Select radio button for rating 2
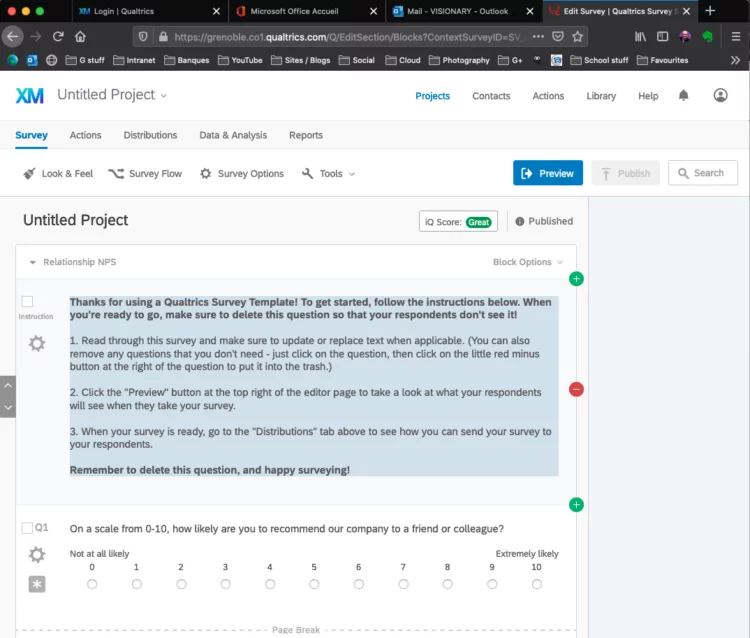 pyautogui.click(x=181, y=584)
